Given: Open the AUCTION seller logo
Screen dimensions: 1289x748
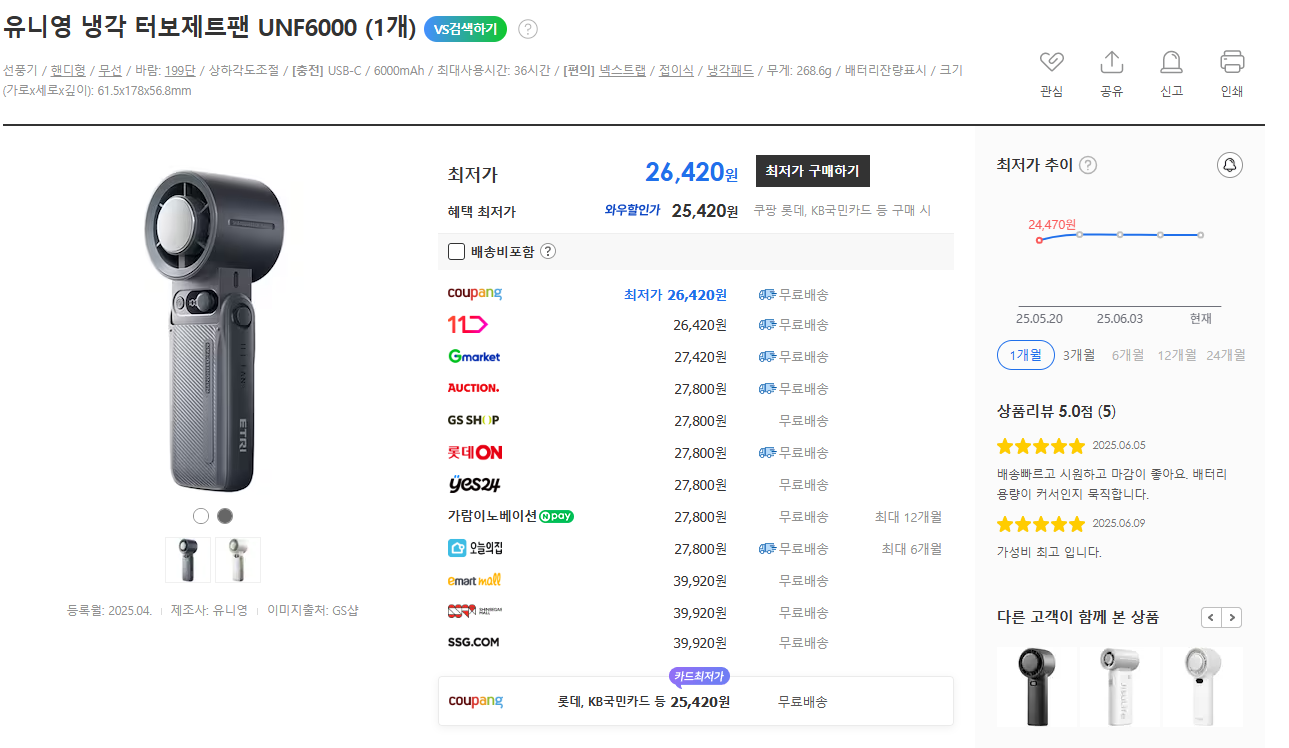Looking at the screenshot, I should click(x=473, y=388).
